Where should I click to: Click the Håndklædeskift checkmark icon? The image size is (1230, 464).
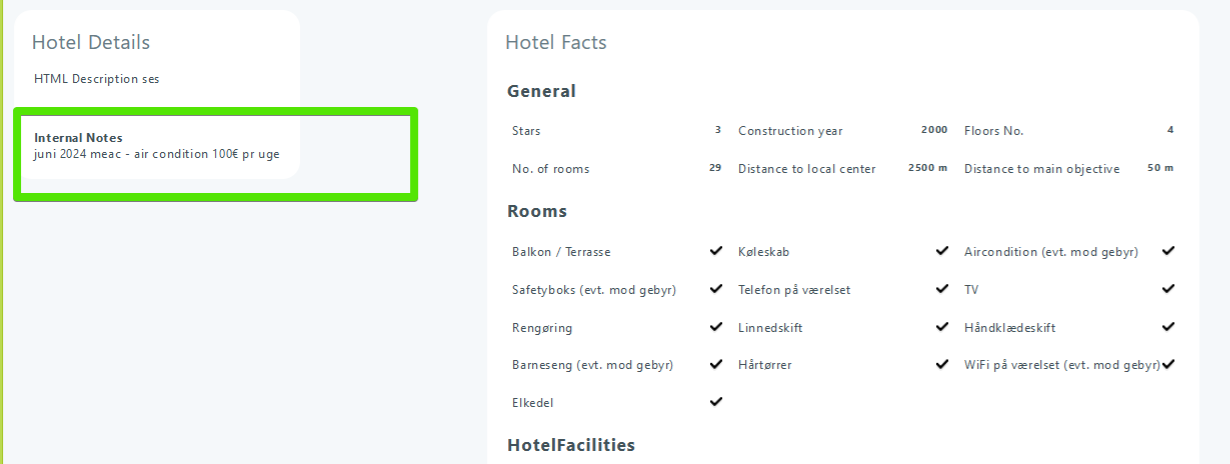(1168, 327)
